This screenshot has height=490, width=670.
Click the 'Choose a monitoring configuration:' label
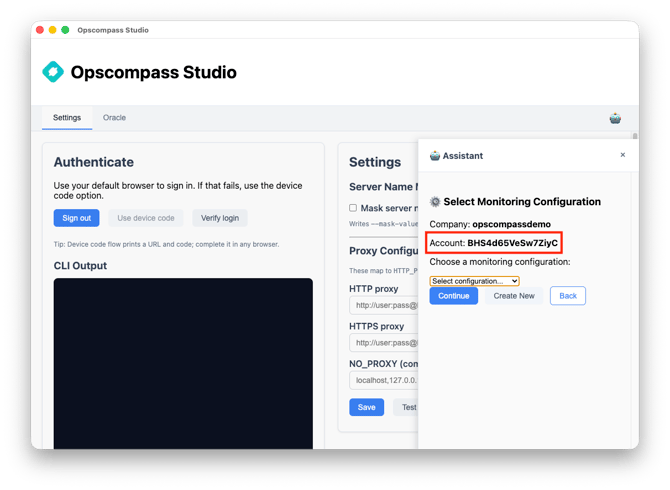click(x=500, y=262)
